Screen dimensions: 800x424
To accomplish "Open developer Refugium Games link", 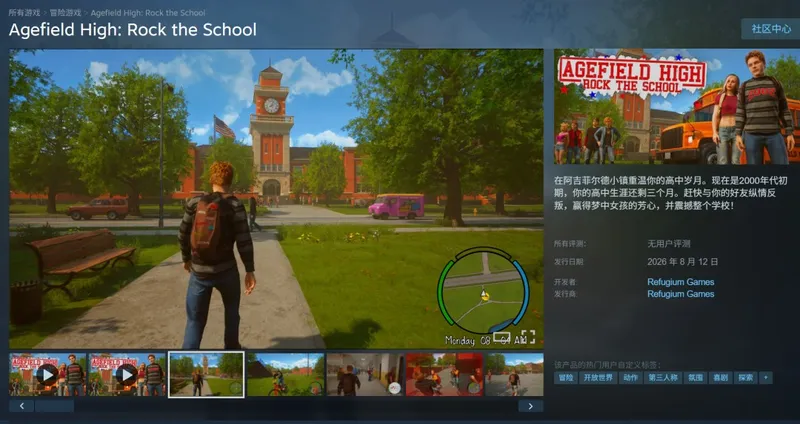I will [681, 282].
